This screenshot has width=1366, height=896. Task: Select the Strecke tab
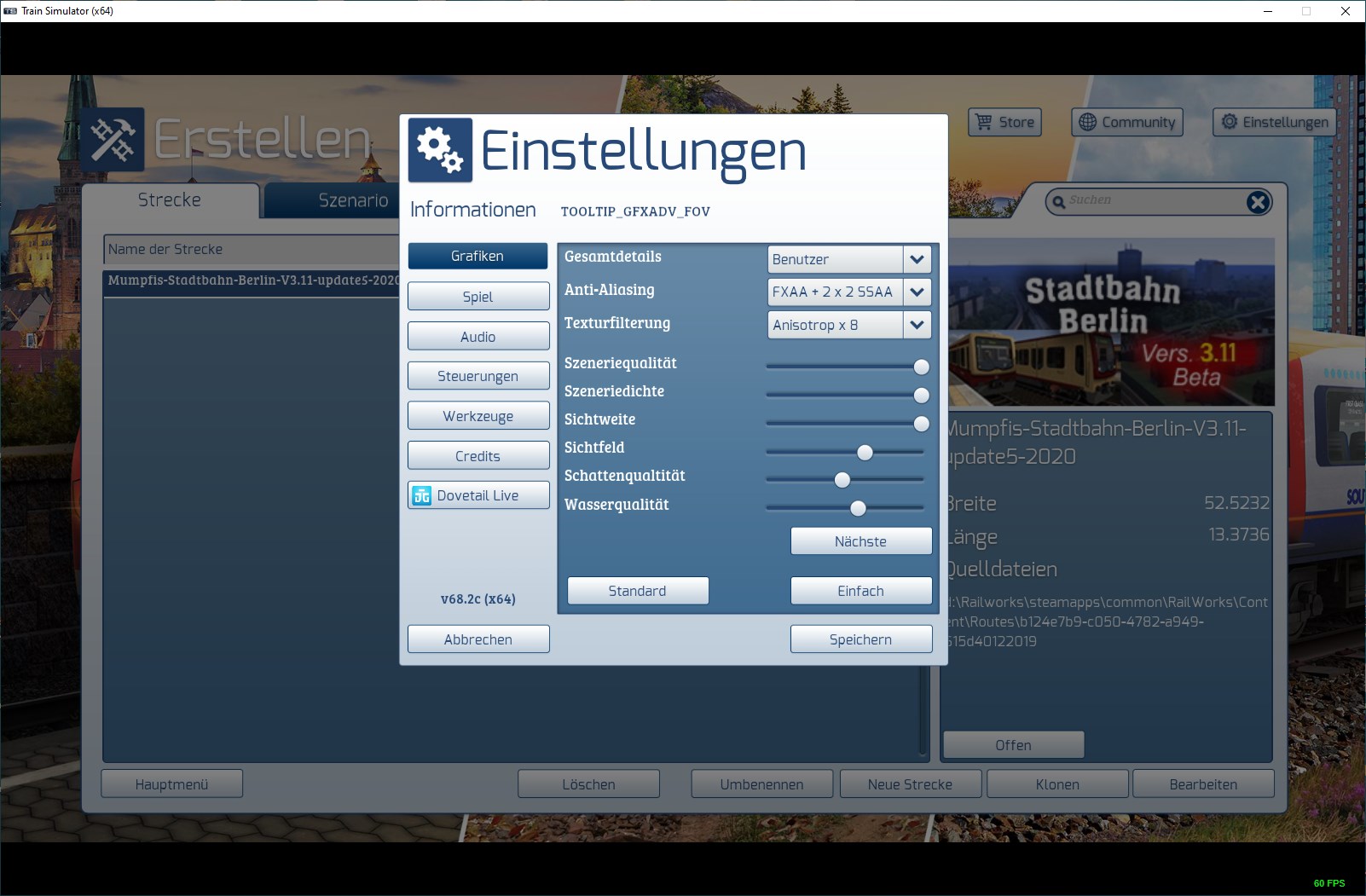click(x=171, y=200)
